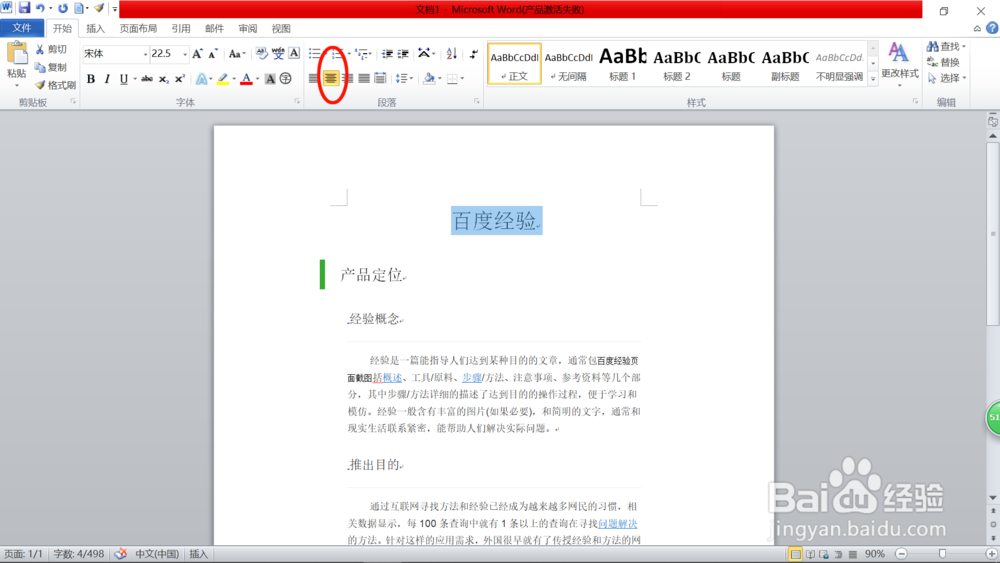Apply the Text Effects glowing A
This screenshot has width=1000, height=563.
pos(202,79)
